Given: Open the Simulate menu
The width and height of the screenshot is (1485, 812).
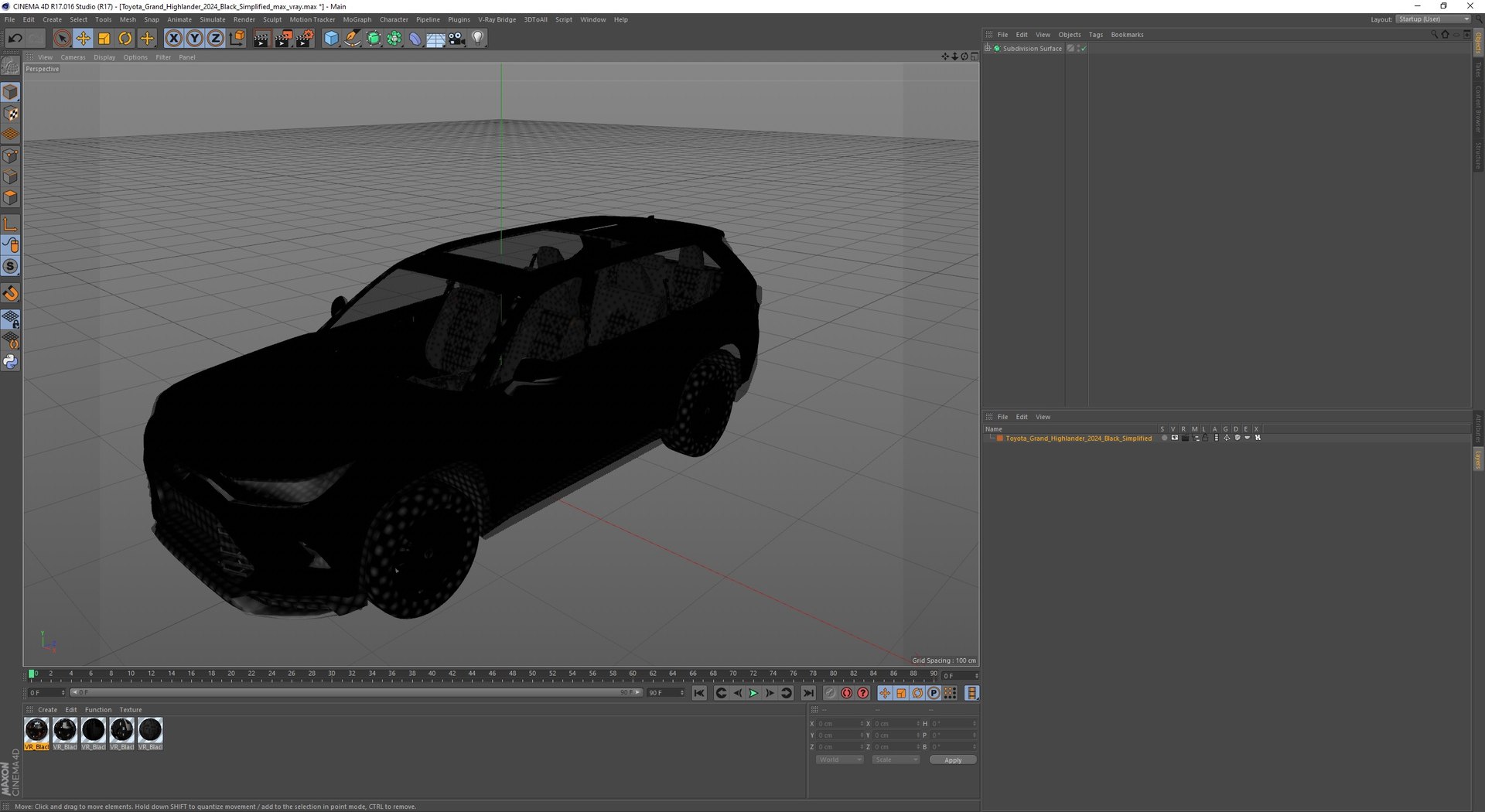Looking at the screenshot, I should tap(213, 19).
